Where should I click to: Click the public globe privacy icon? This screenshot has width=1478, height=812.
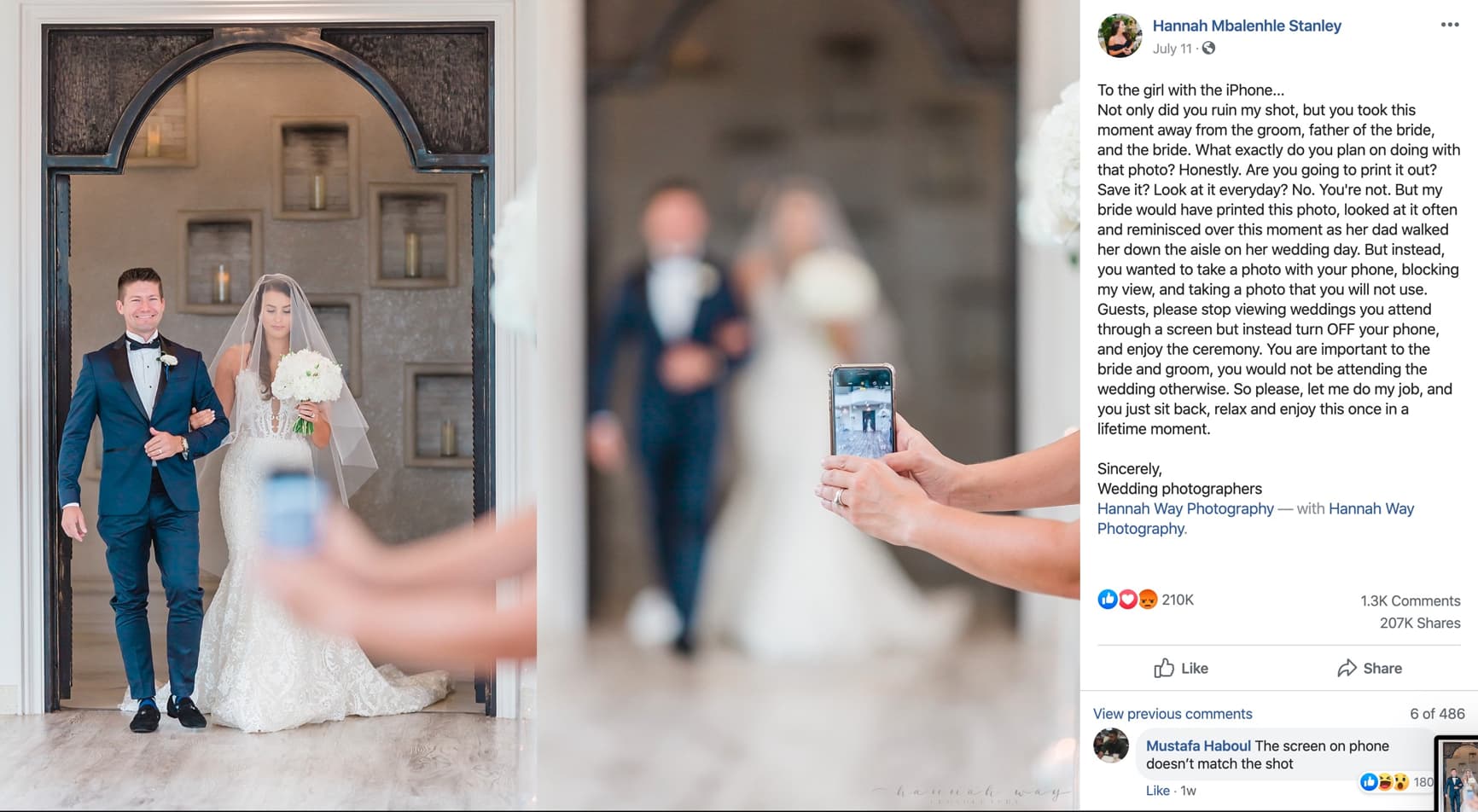[1208, 49]
